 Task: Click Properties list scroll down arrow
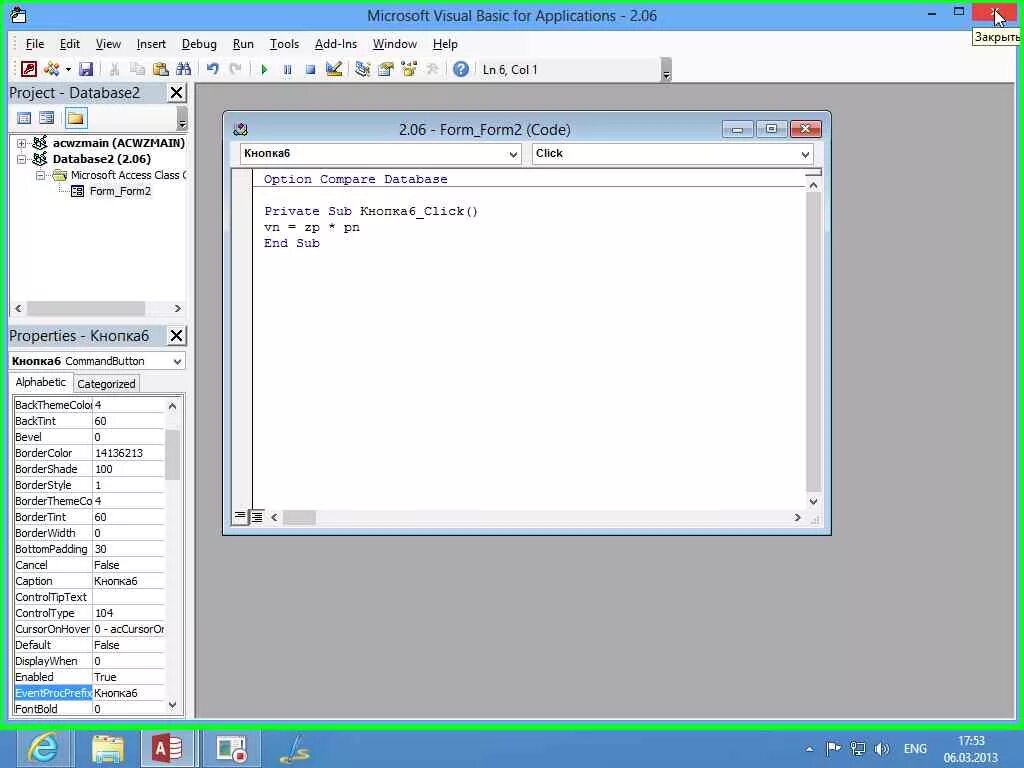pos(172,705)
